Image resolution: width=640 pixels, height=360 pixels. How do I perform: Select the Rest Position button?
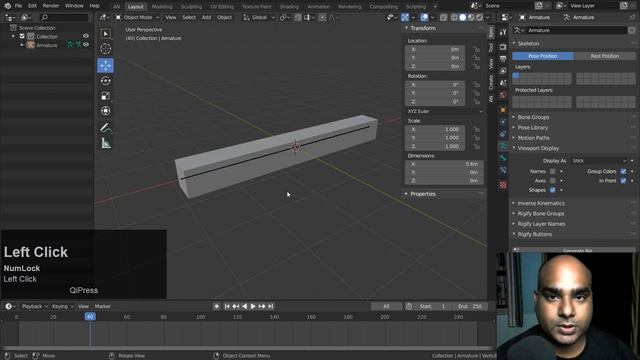coord(605,56)
